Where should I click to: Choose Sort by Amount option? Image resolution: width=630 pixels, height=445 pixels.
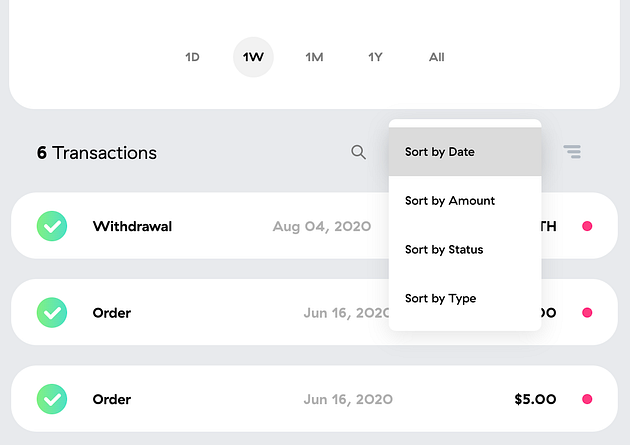465,200
